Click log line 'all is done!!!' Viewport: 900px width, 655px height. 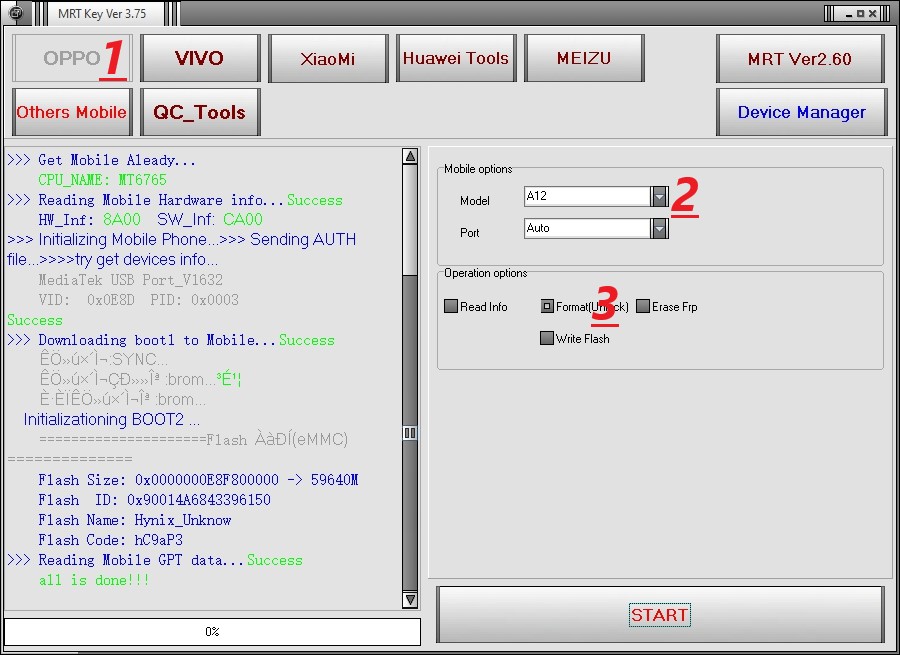pyautogui.click(x=94, y=580)
